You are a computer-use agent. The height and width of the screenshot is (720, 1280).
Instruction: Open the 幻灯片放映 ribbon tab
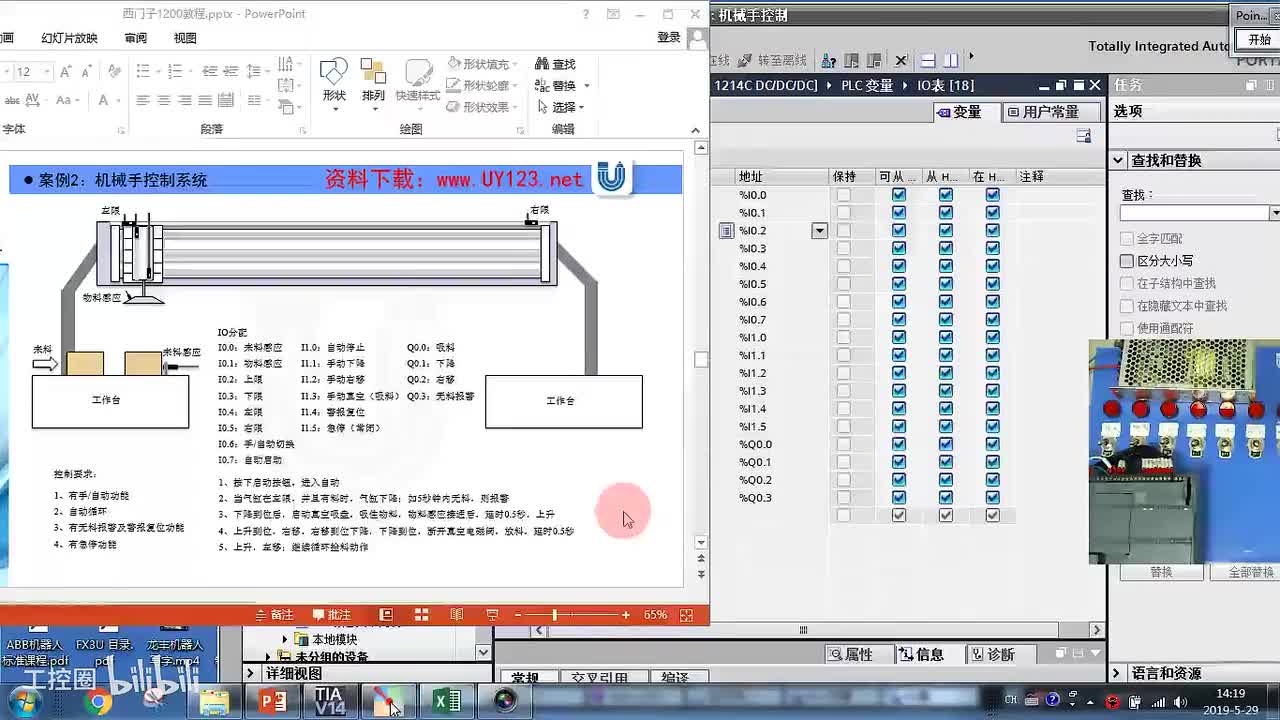(x=69, y=38)
